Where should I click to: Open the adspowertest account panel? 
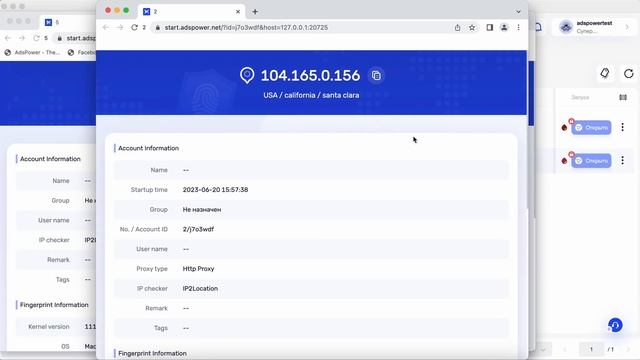click(x=594, y=27)
